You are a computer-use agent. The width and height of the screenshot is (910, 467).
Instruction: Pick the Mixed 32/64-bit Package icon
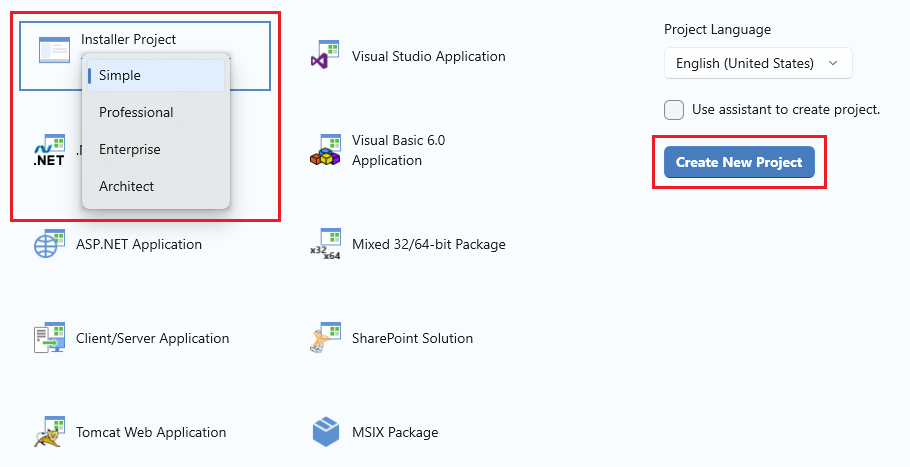pos(325,244)
